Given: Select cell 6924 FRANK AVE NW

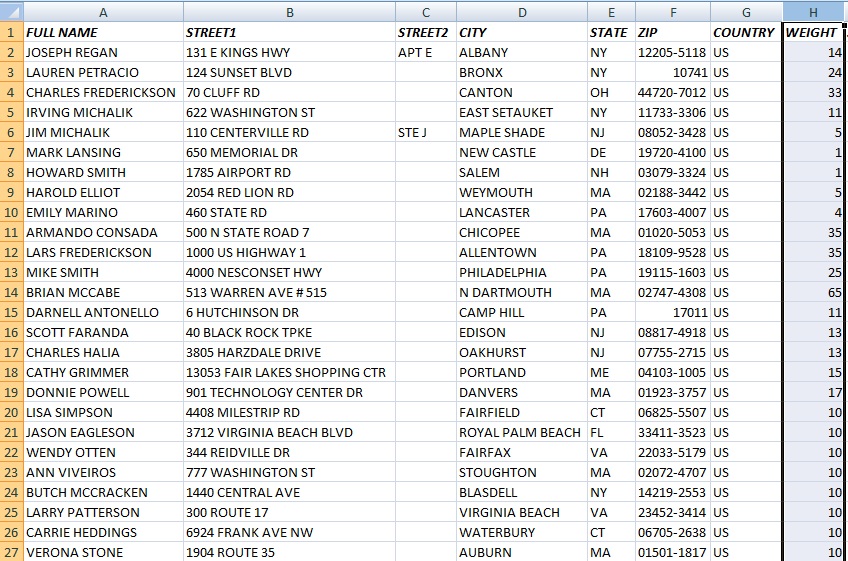Looking at the screenshot, I should pos(289,533).
